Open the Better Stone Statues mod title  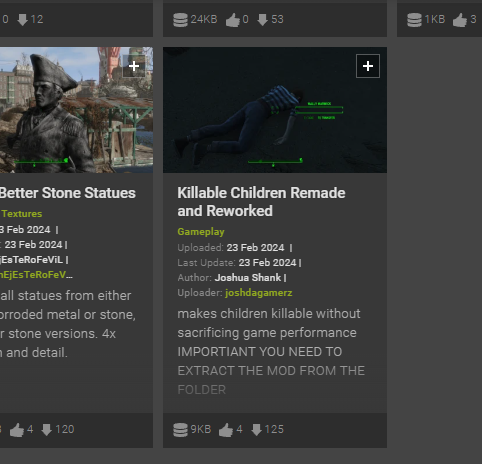point(68,193)
